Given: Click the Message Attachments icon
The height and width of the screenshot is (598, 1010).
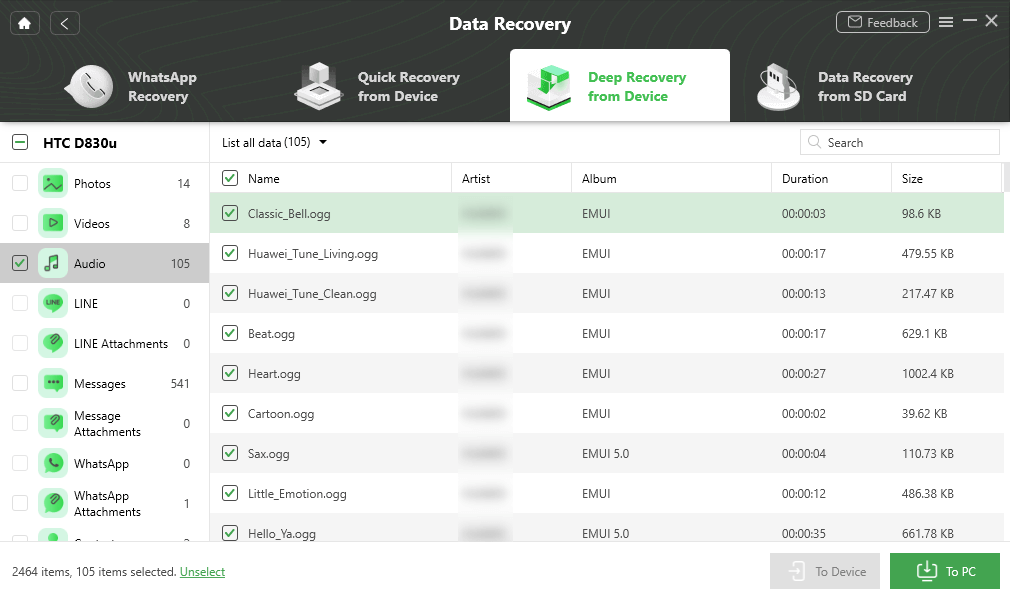Looking at the screenshot, I should 53,423.
